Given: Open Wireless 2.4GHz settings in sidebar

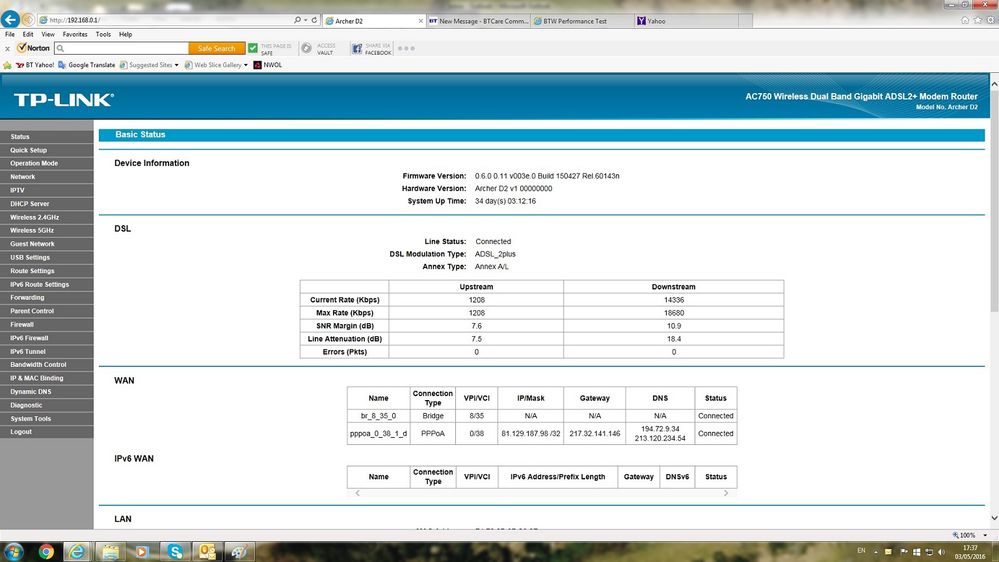Looking at the screenshot, I should 47,217.
